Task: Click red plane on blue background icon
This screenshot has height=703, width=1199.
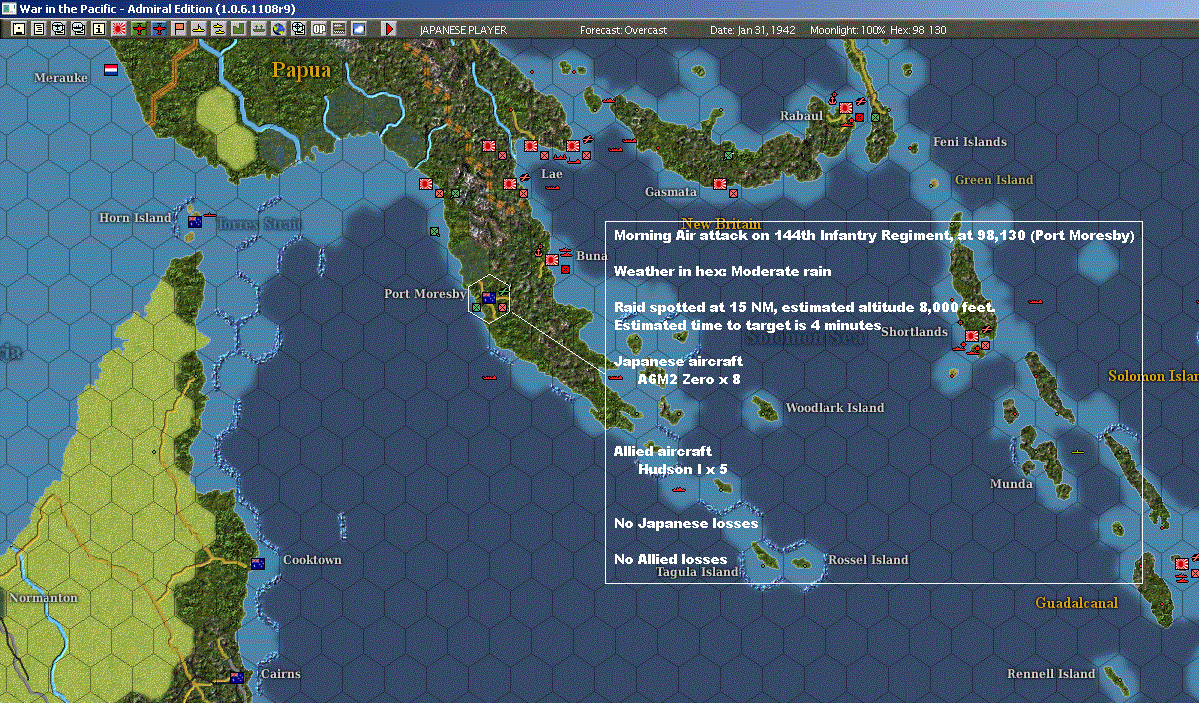Action: [x=158, y=29]
